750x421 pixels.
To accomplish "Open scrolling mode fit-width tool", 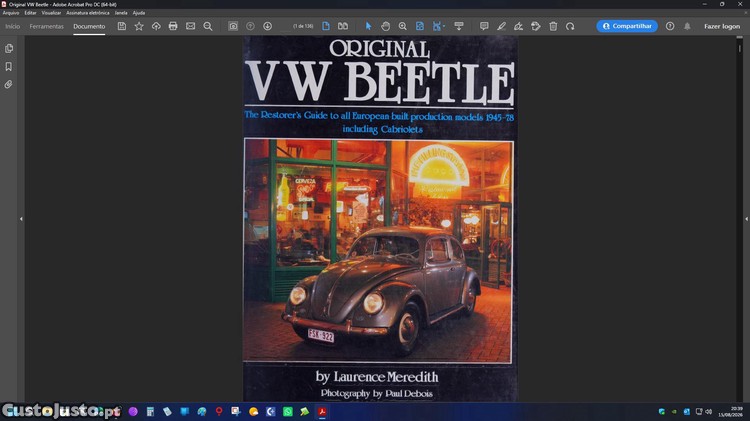I will [x=437, y=26].
